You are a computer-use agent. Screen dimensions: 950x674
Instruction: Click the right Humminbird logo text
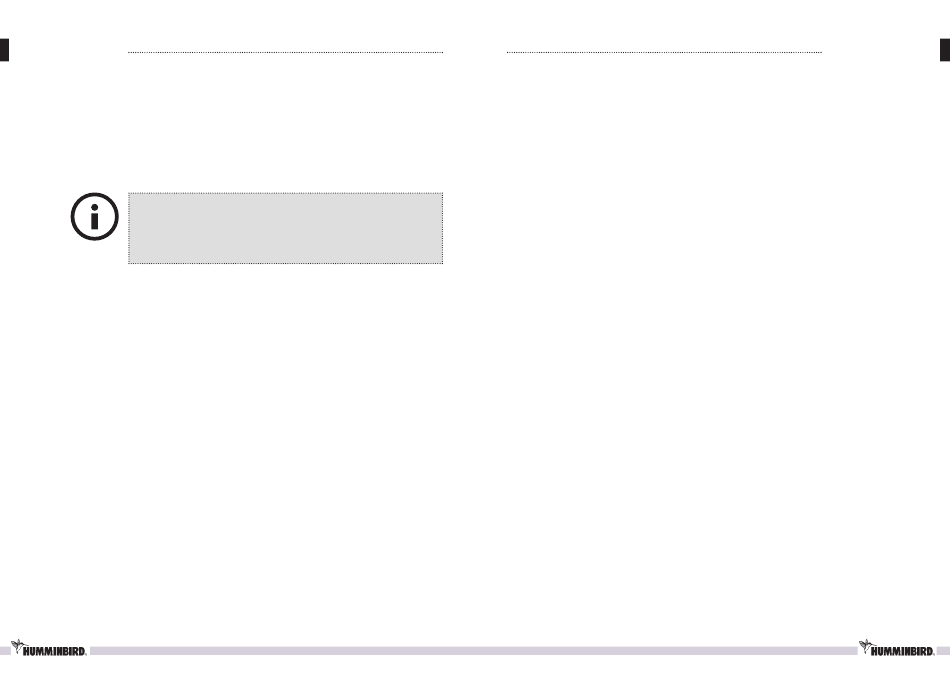tap(902, 652)
